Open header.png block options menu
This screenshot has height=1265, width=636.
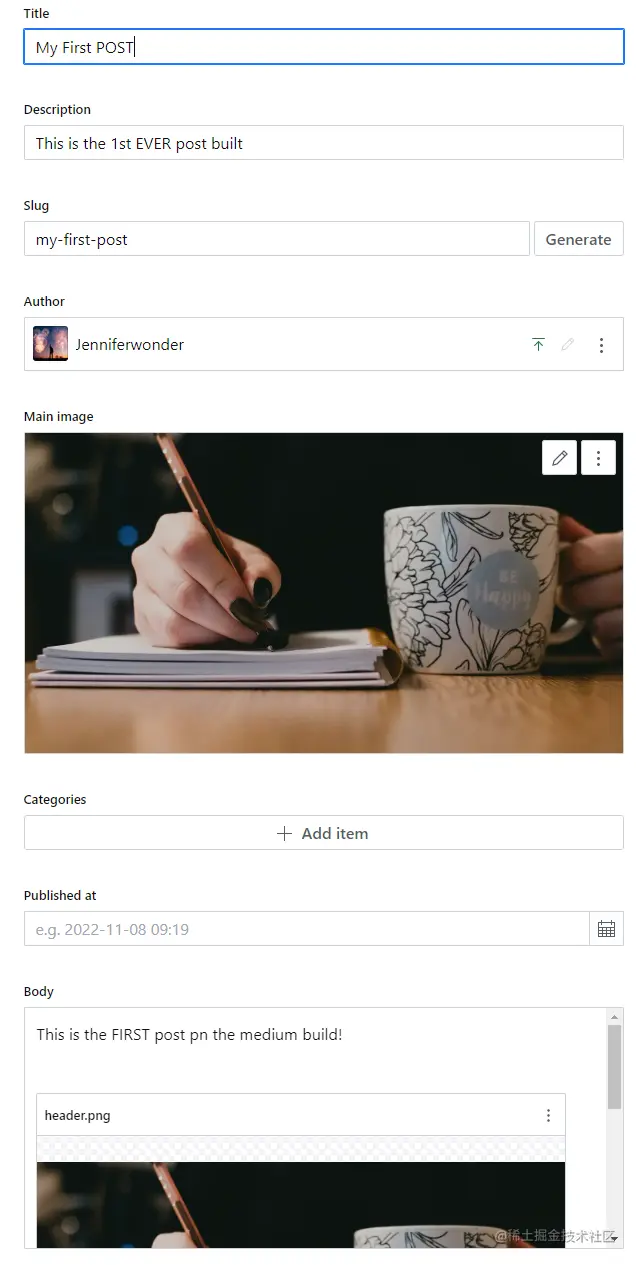[x=548, y=1115]
